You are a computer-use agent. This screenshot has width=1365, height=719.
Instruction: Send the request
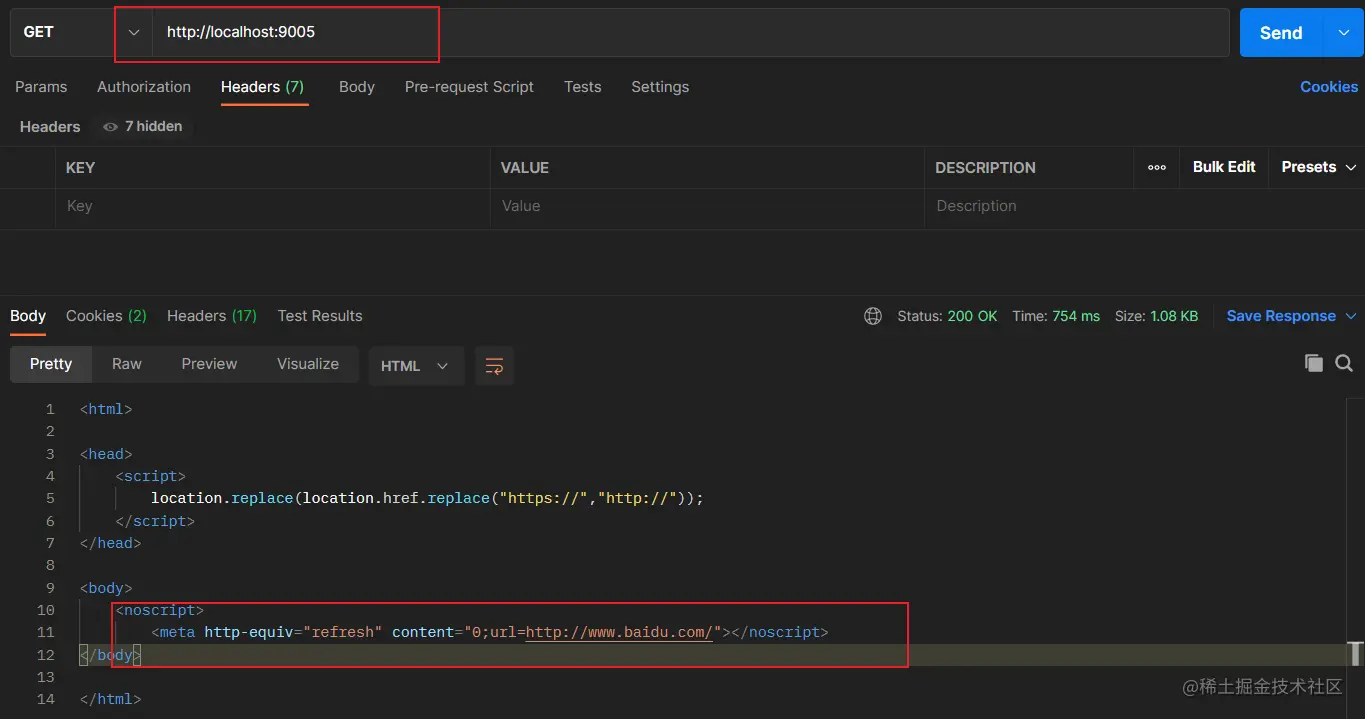(1281, 33)
